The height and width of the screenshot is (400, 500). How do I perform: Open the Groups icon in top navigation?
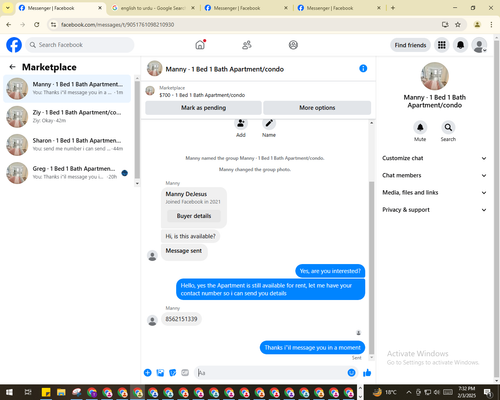click(293, 45)
